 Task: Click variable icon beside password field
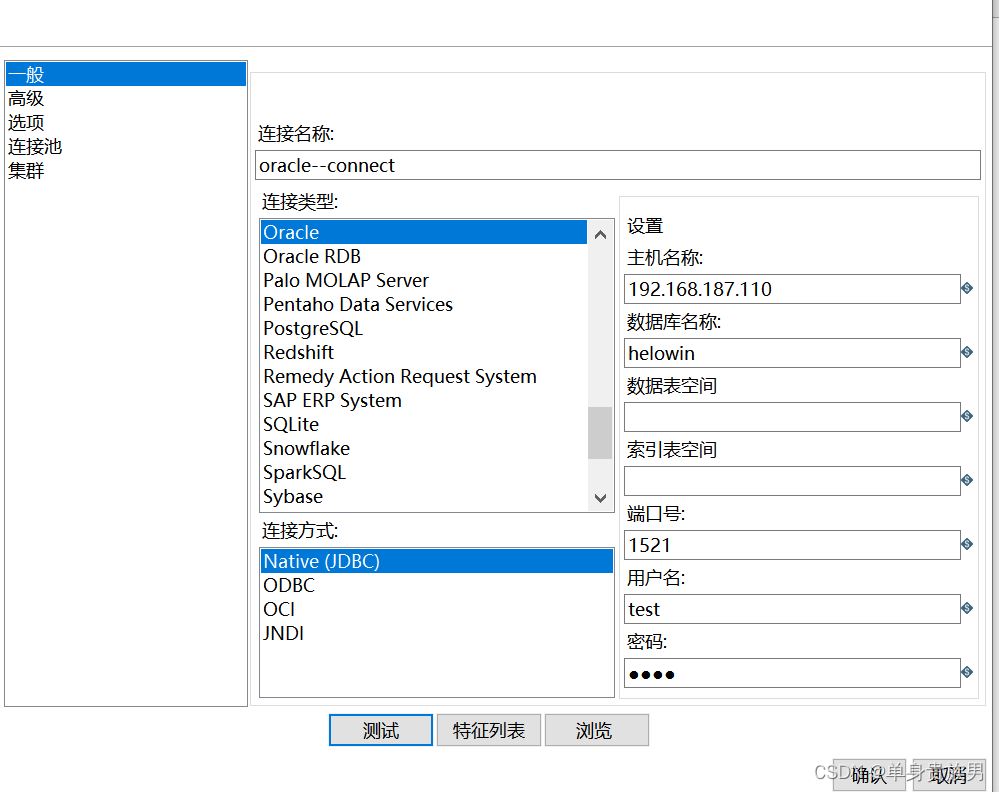point(967,672)
